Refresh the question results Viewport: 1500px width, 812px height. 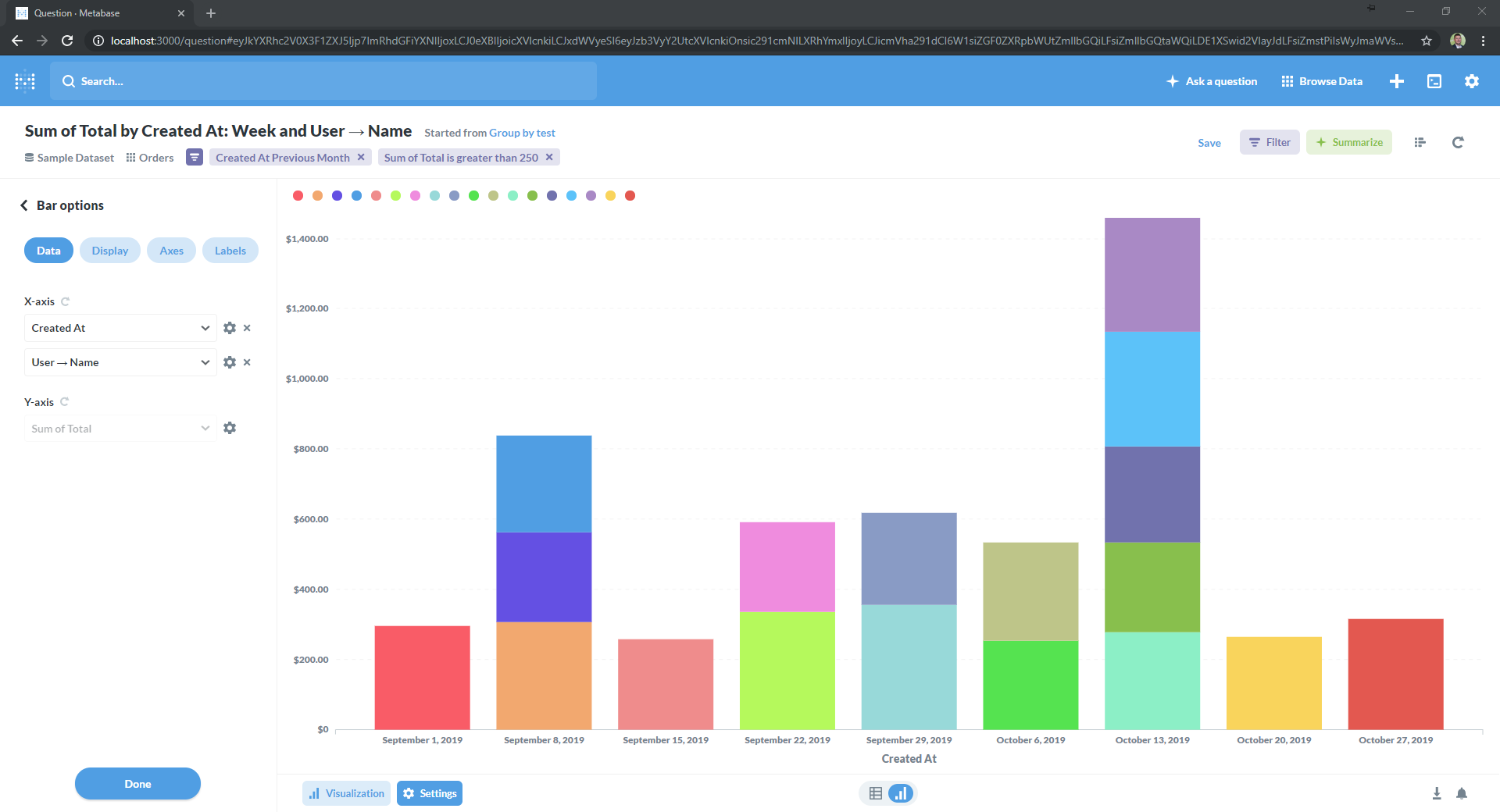(x=1459, y=142)
